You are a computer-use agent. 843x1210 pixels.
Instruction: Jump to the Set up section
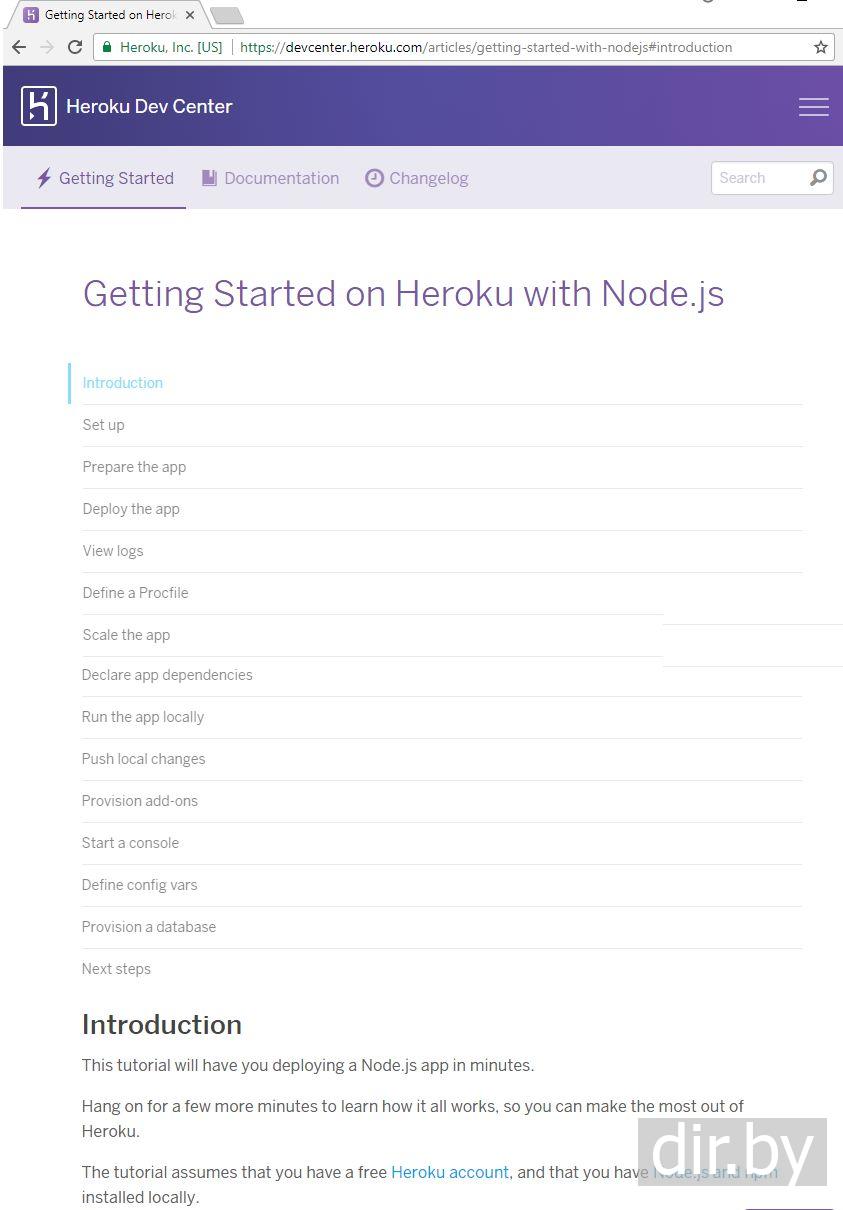pos(103,425)
